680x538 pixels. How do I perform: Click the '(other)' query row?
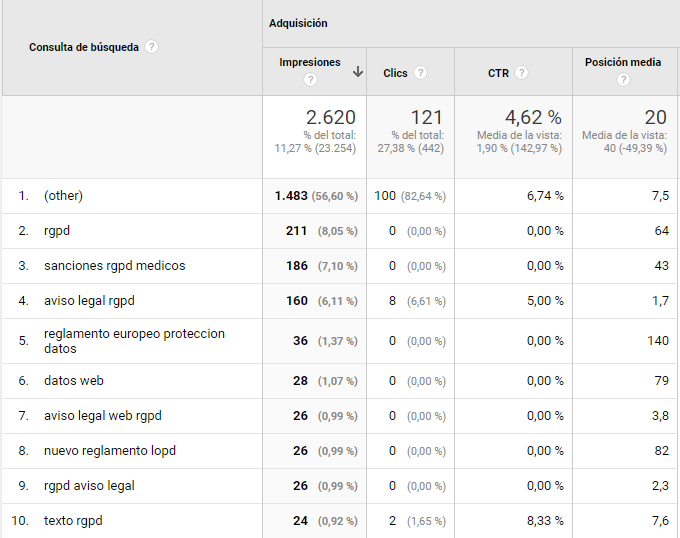[63, 196]
